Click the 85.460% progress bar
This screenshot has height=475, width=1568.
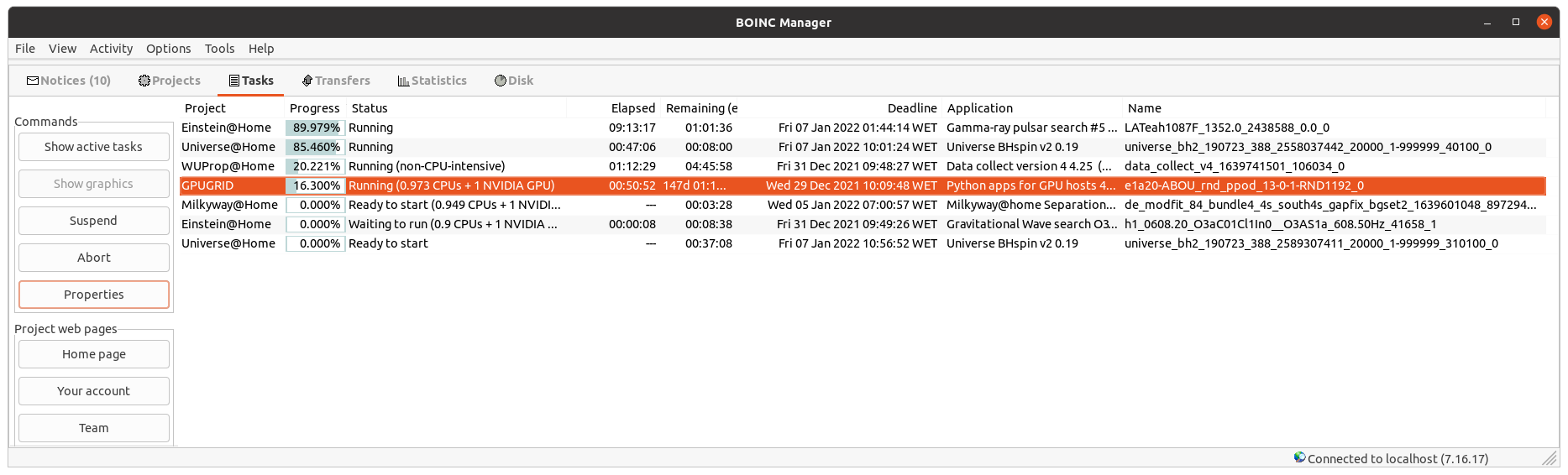(316, 147)
